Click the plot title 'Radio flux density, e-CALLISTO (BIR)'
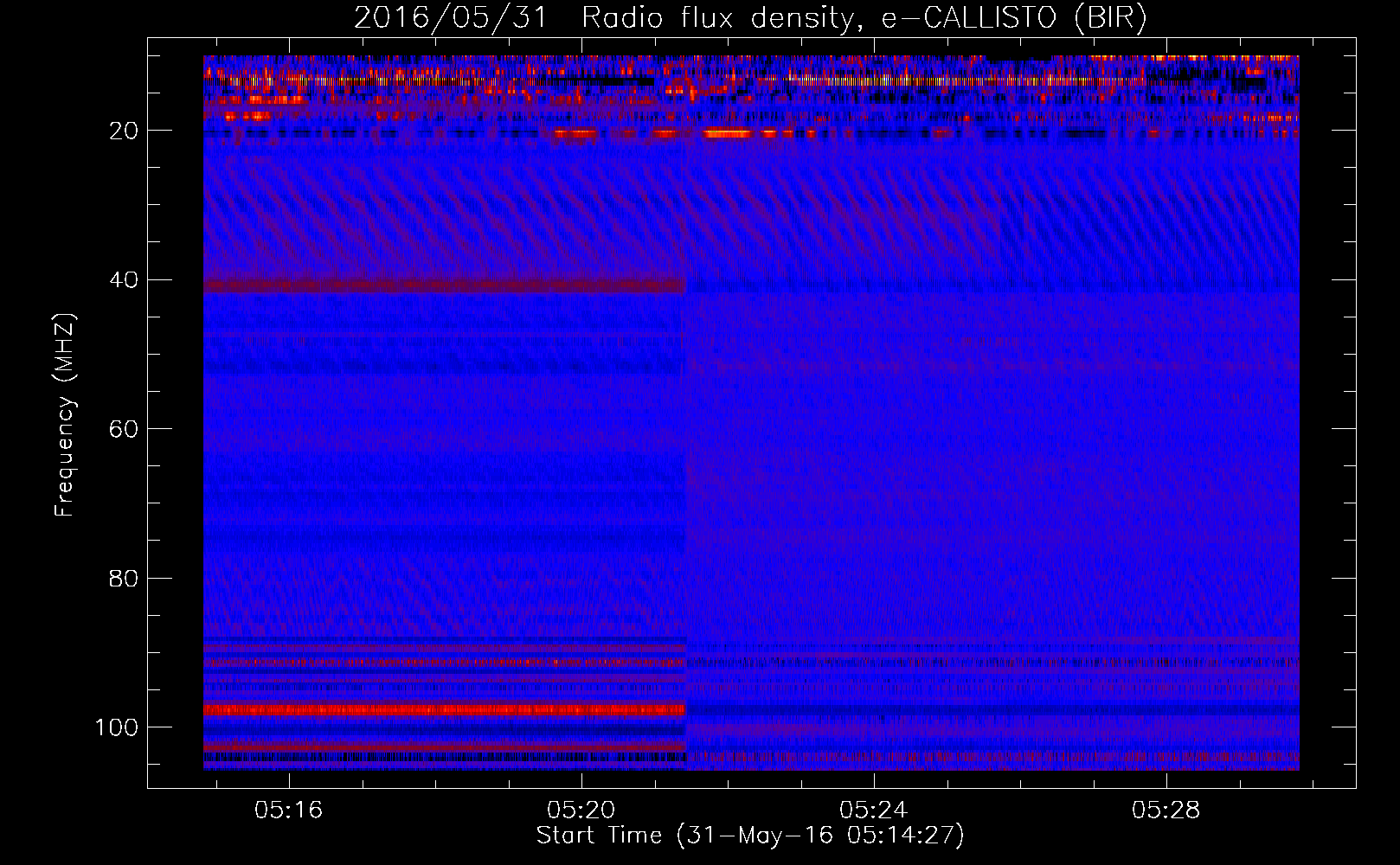The width and height of the screenshot is (1400, 865). click(864, 17)
